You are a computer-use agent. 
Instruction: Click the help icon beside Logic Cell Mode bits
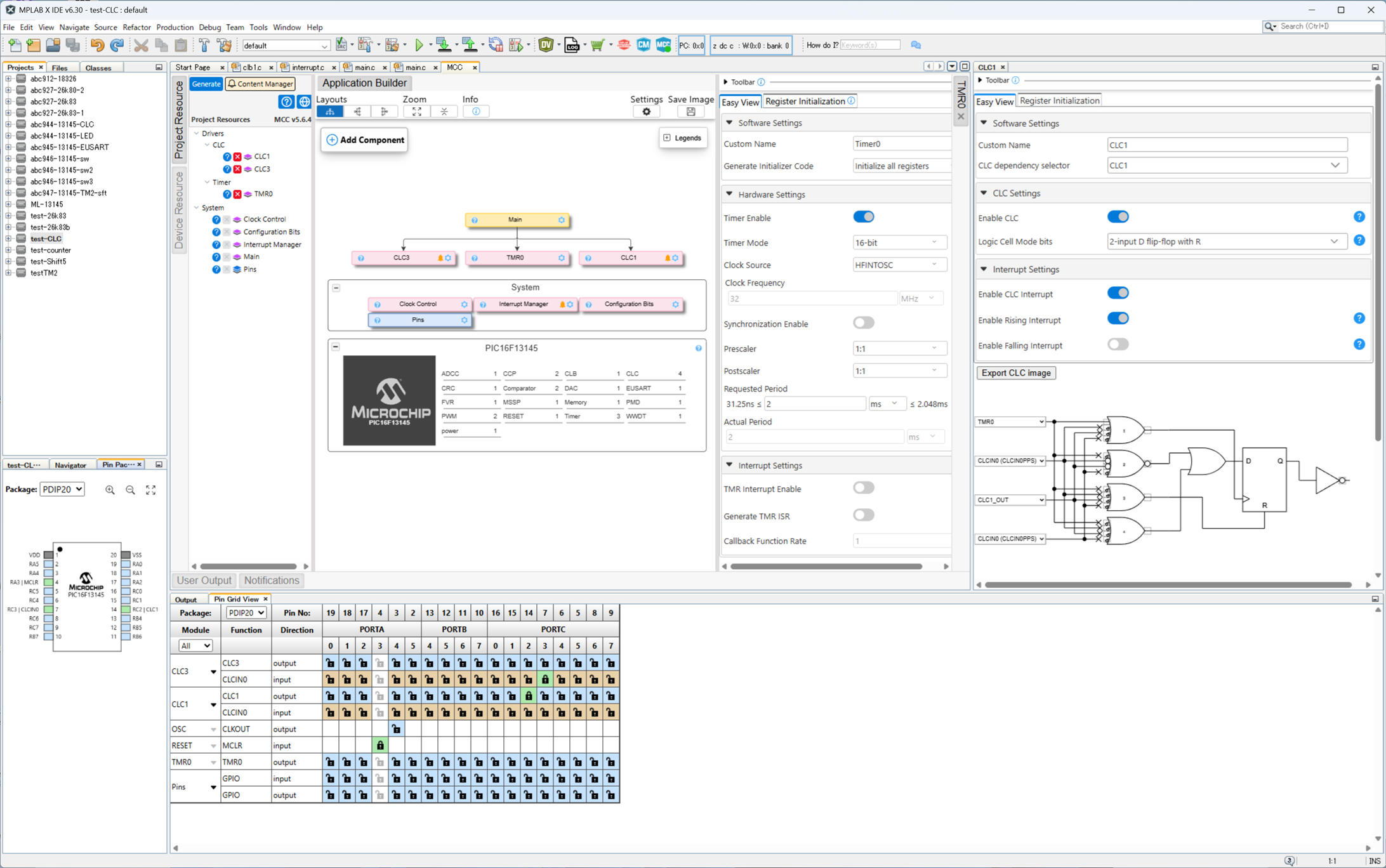(x=1359, y=240)
